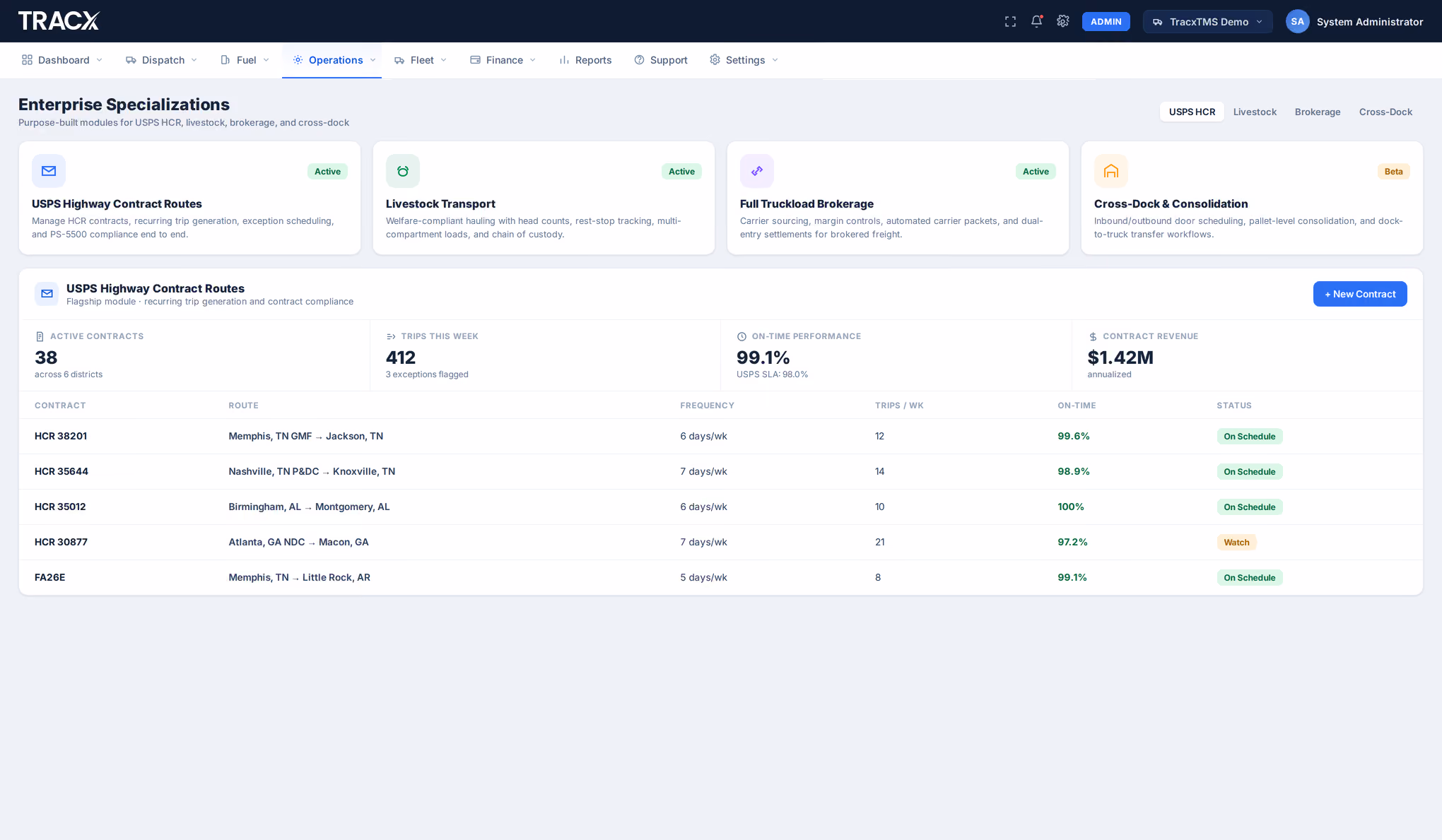Click the Support help icon

coord(639,60)
